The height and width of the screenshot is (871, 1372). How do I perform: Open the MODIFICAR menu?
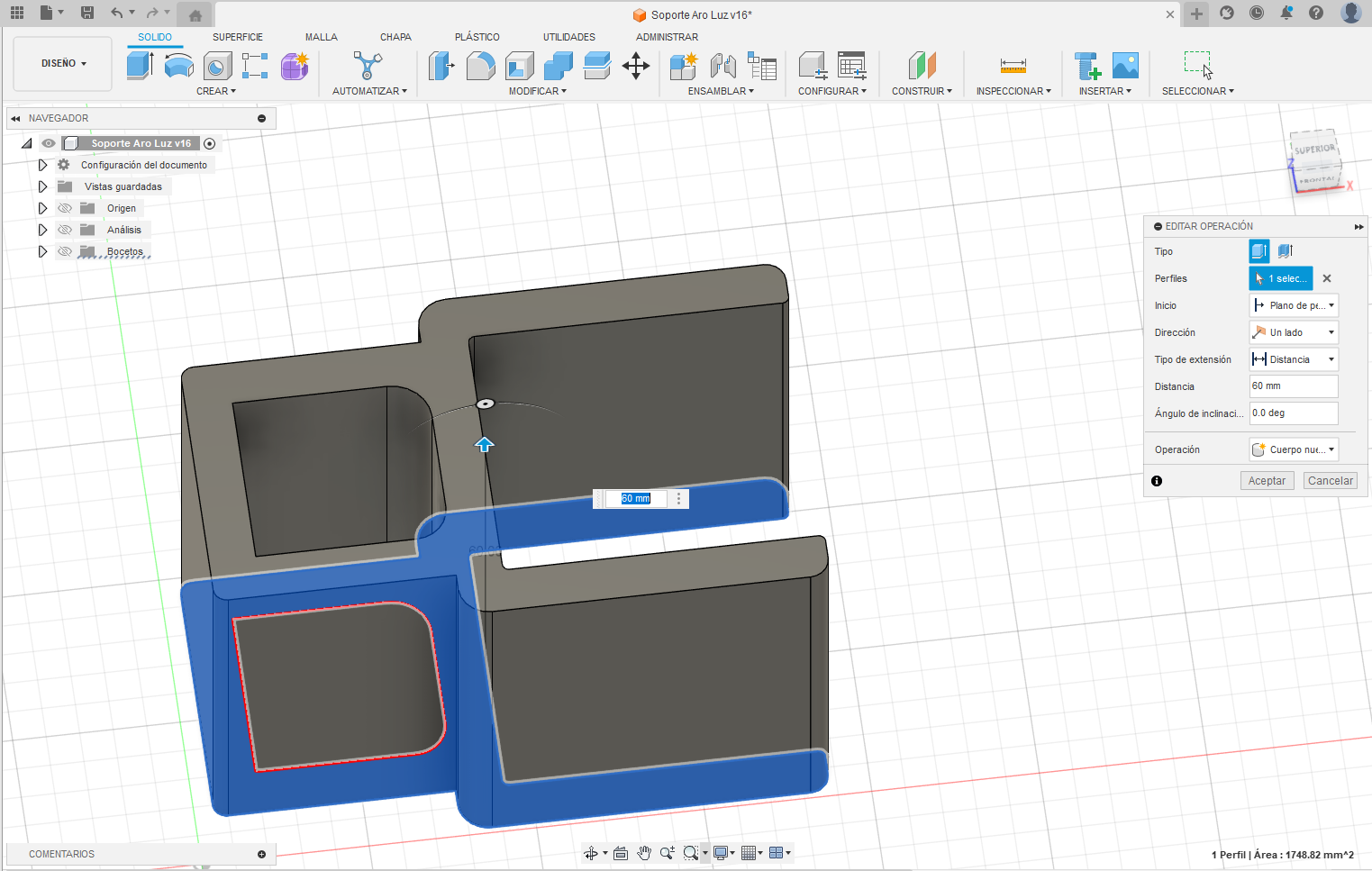click(x=537, y=91)
